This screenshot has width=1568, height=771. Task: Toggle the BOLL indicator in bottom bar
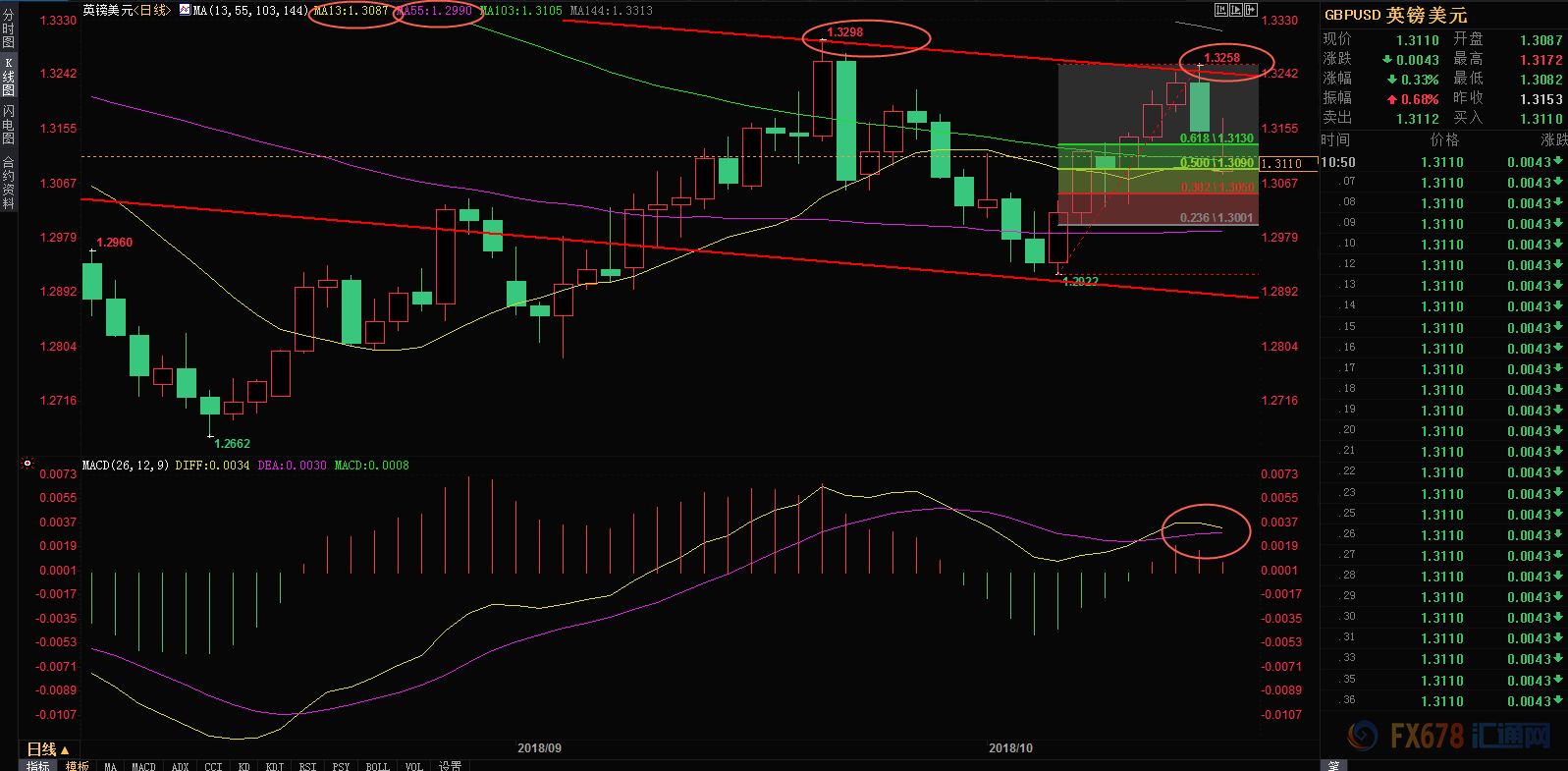pyautogui.click(x=377, y=766)
